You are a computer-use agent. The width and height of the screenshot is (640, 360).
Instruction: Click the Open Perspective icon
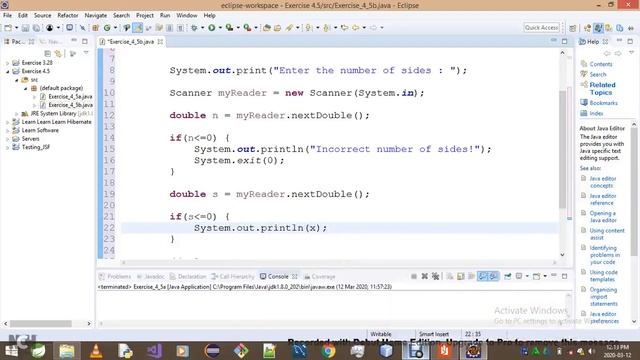coord(573,28)
